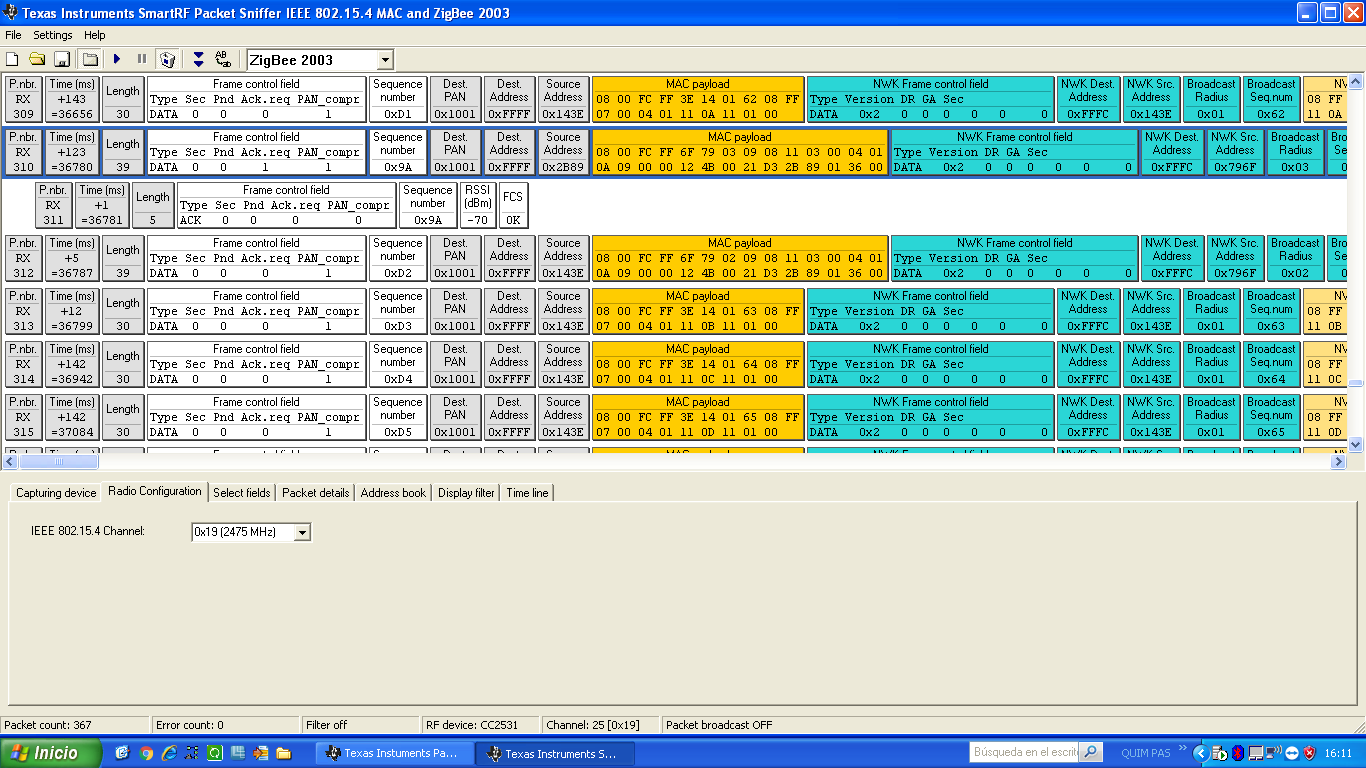Click the Packet count: 367 status entry
Viewport: 1366px width, 768px height.
(x=76, y=725)
